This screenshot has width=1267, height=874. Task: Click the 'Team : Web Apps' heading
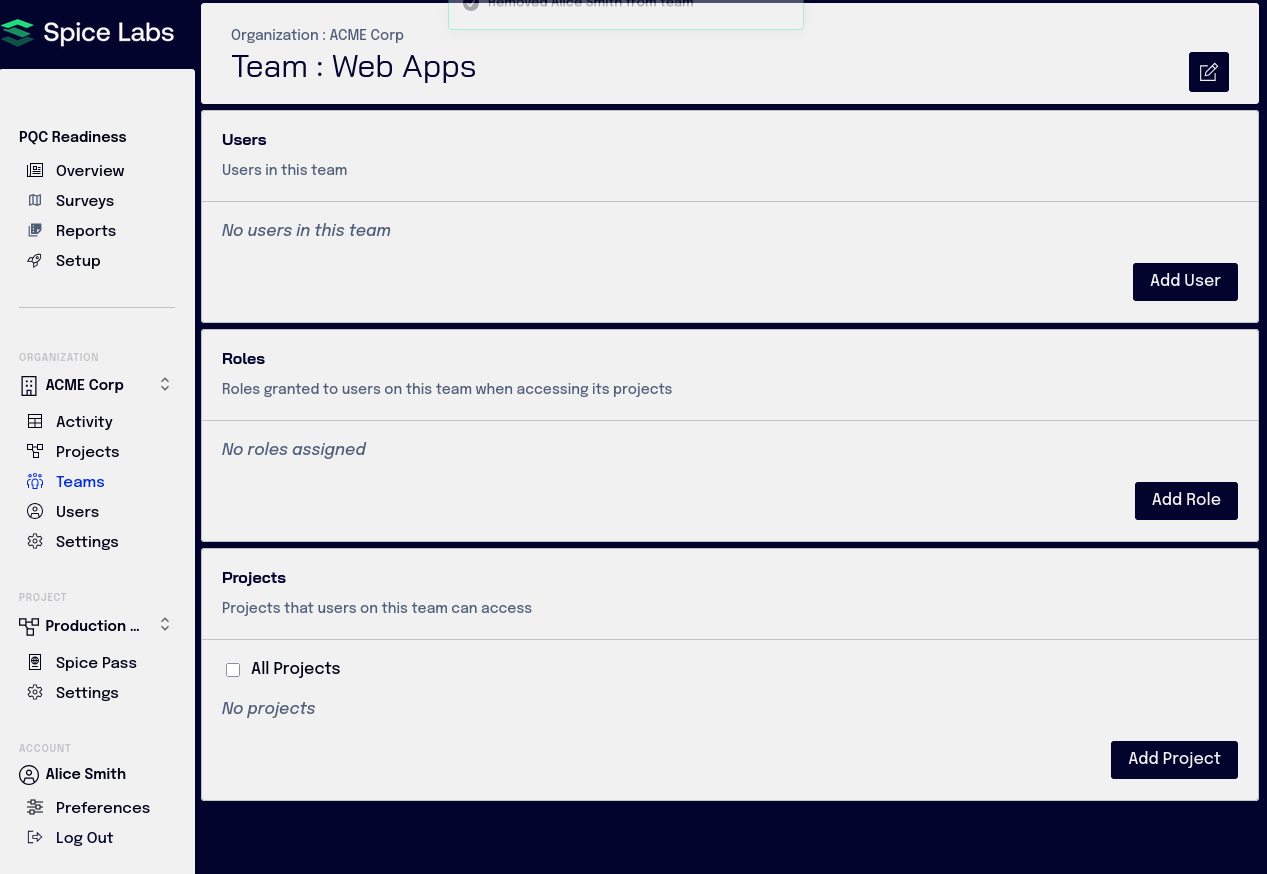[x=354, y=67]
